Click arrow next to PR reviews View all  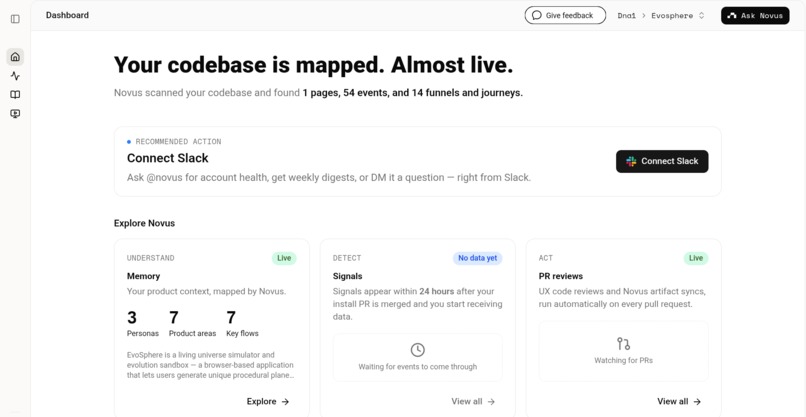coord(697,402)
